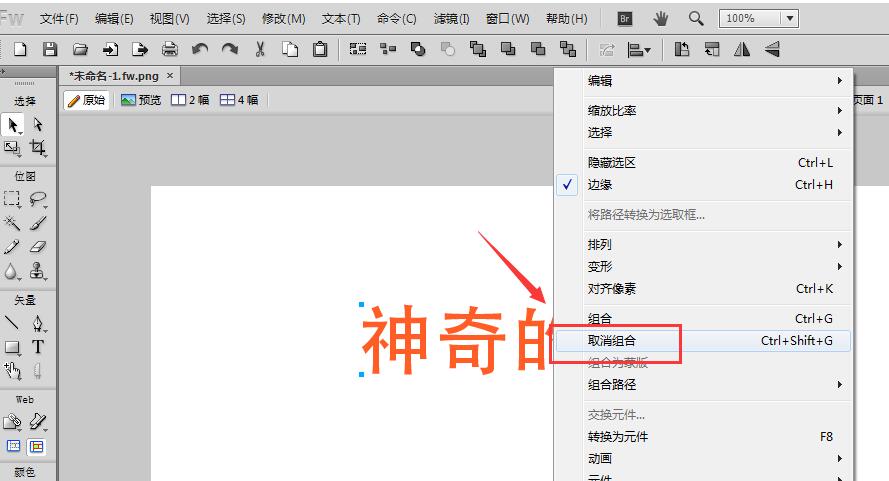
Task: Click the Show slices and hotspots button
Action: tap(37, 446)
